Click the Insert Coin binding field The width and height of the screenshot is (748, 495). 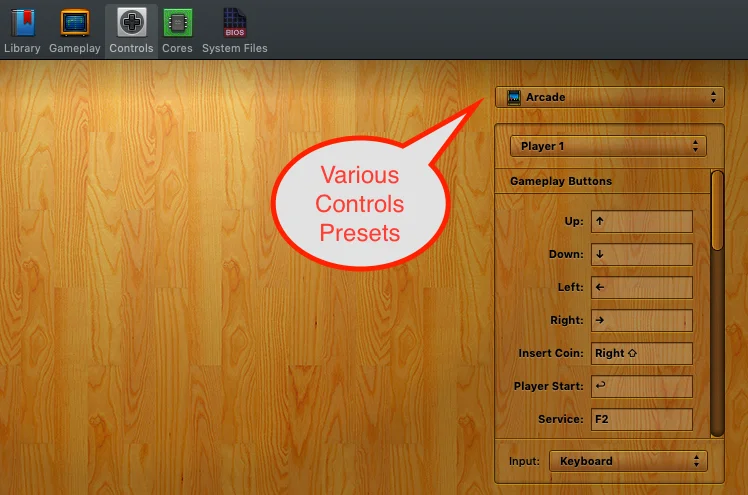tap(642, 353)
